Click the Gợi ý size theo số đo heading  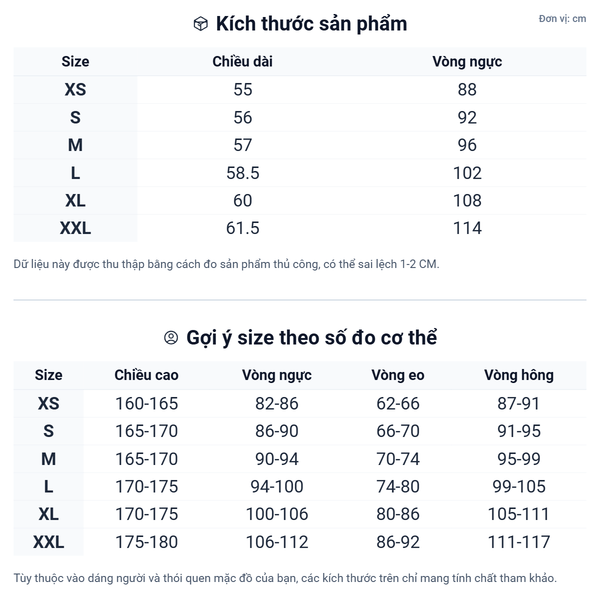[311, 338]
